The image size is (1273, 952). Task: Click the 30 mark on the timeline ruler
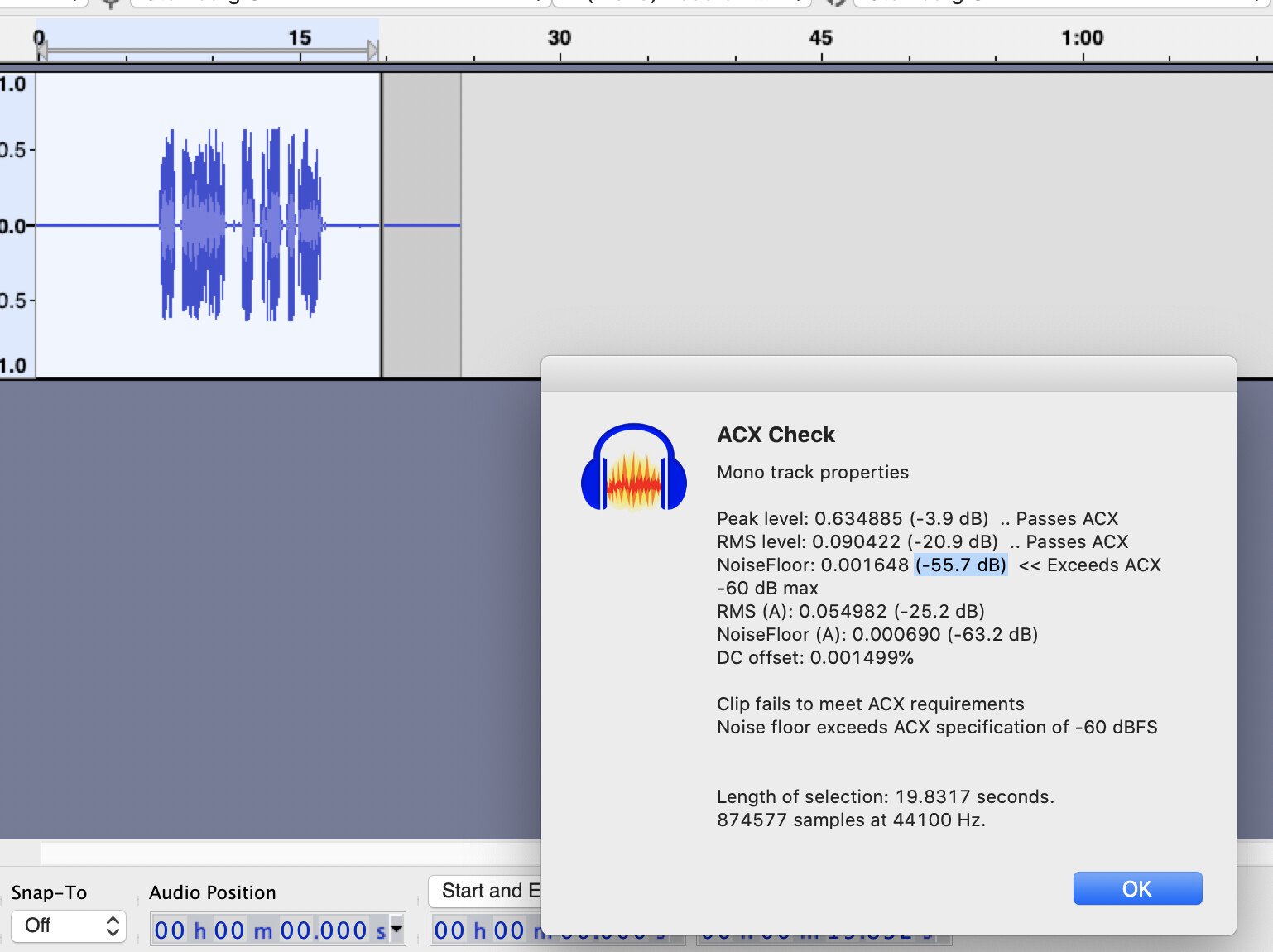click(560, 38)
